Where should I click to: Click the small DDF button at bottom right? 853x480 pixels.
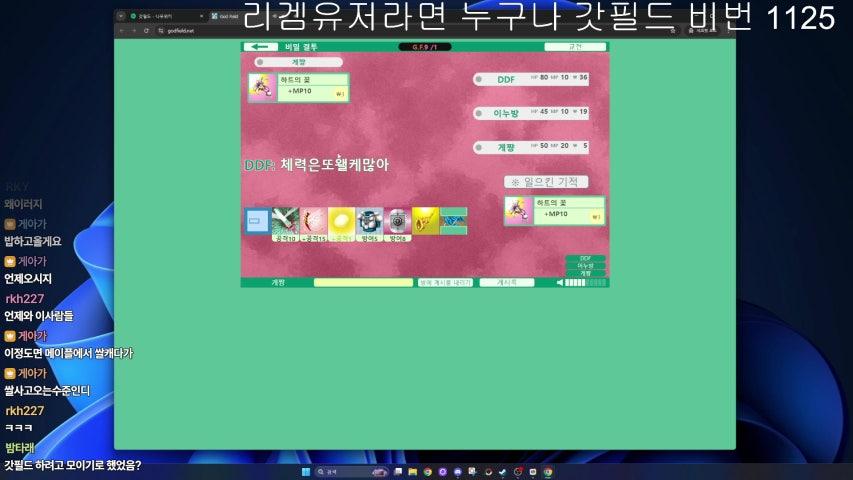[585, 259]
